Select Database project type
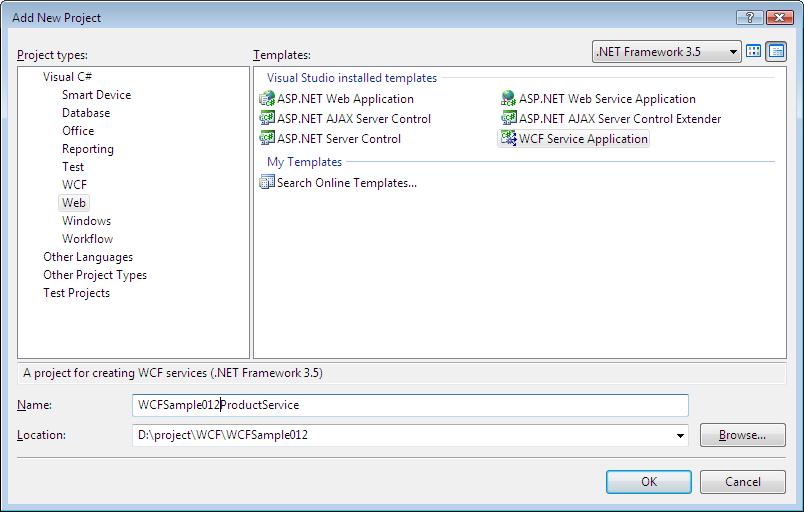Image resolution: width=804 pixels, height=512 pixels. 86,113
